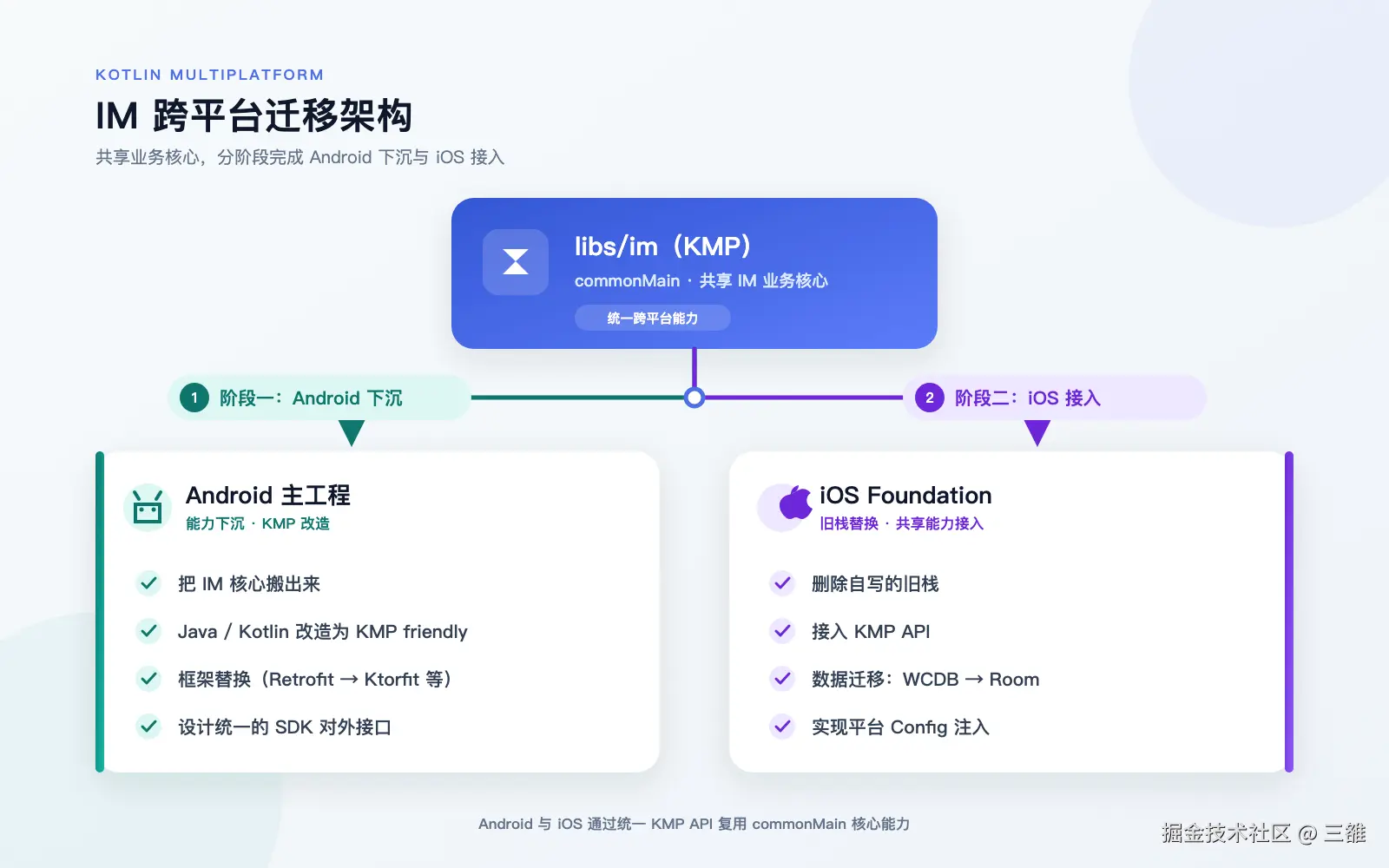1389x868 pixels.
Task: Click the purple checkmark beside 删除自写的旧栈
Action: tap(782, 583)
